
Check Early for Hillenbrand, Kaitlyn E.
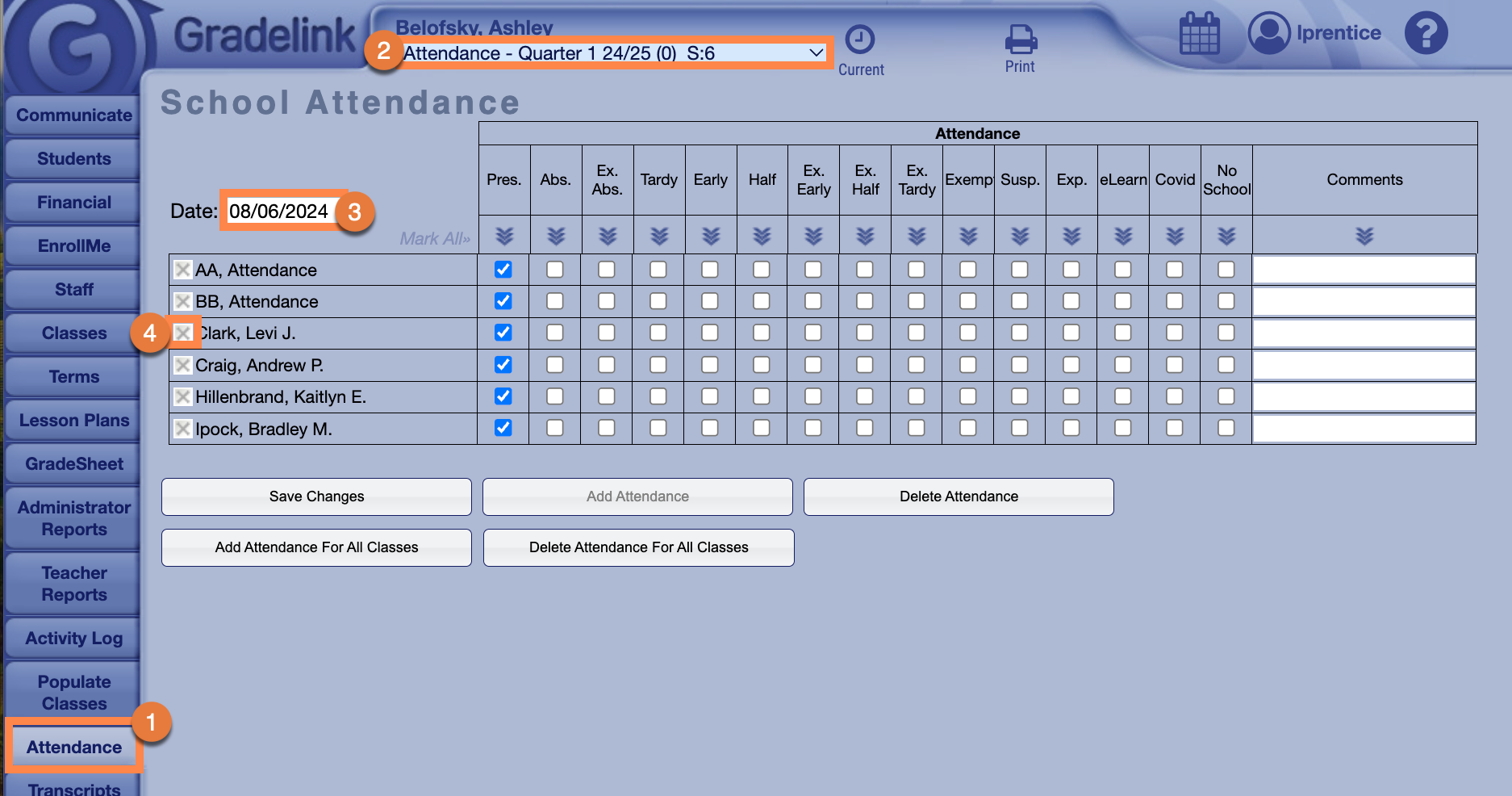pos(710,396)
